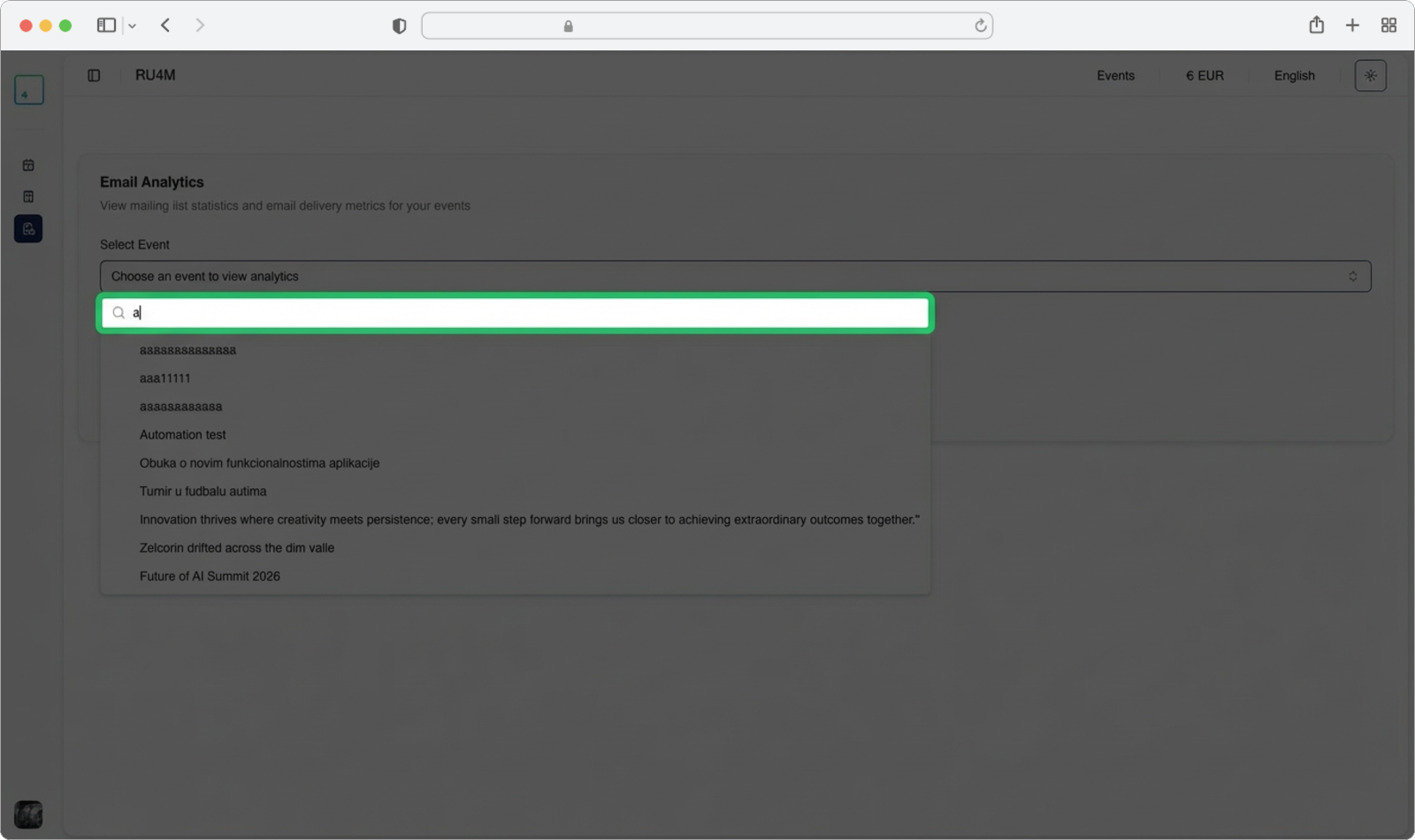This screenshot has height=840, width=1415.
Task: Click the Safari share icon
Action: click(1316, 26)
